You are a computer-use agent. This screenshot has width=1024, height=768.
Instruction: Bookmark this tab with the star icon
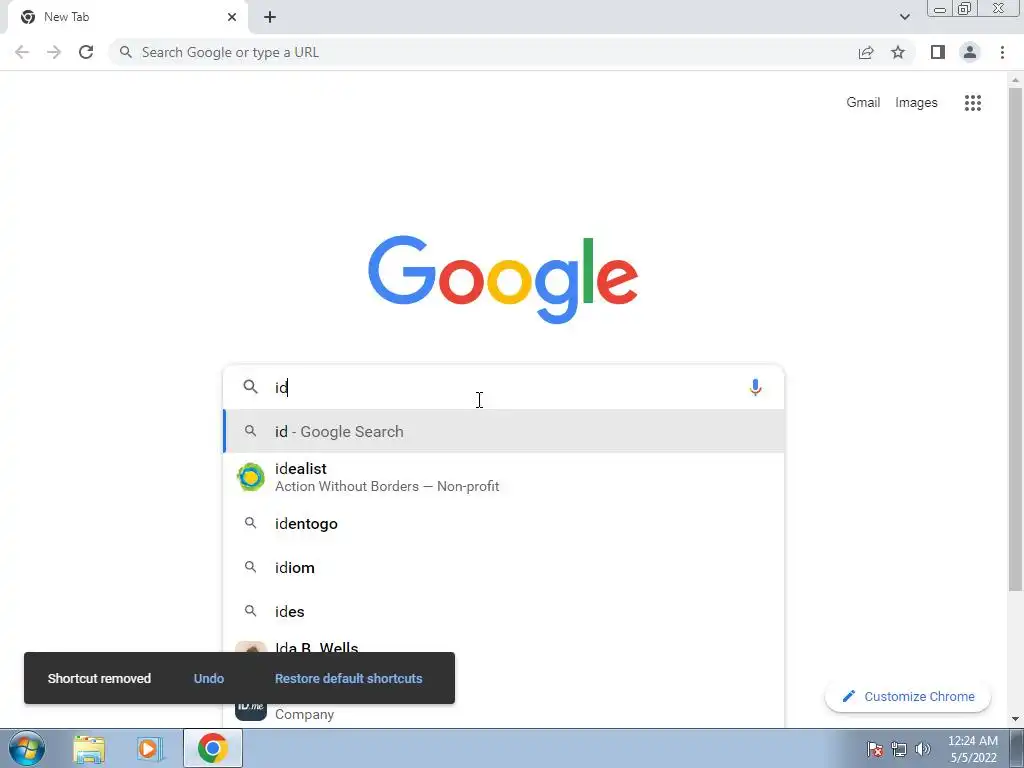point(898,52)
